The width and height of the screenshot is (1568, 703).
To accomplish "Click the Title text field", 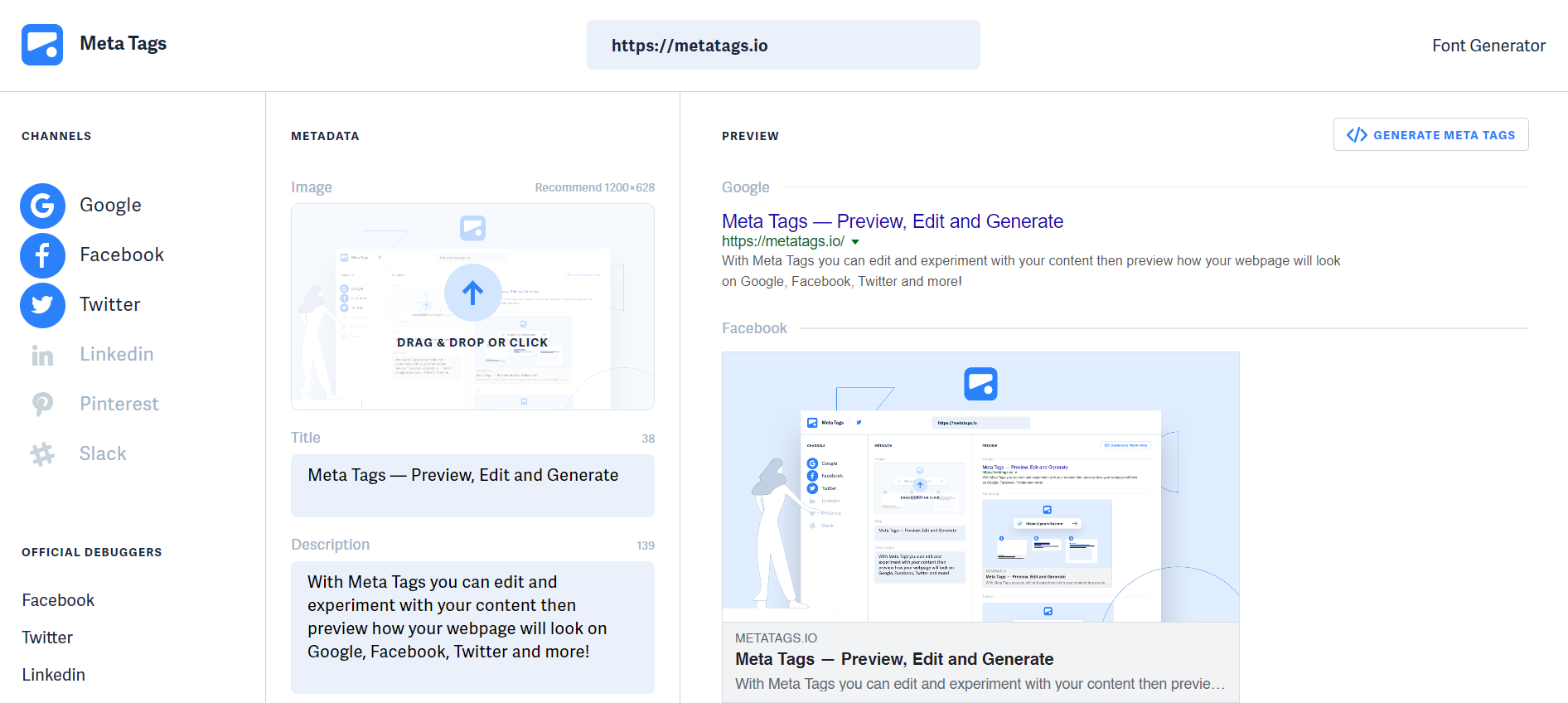I will [472, 485].
